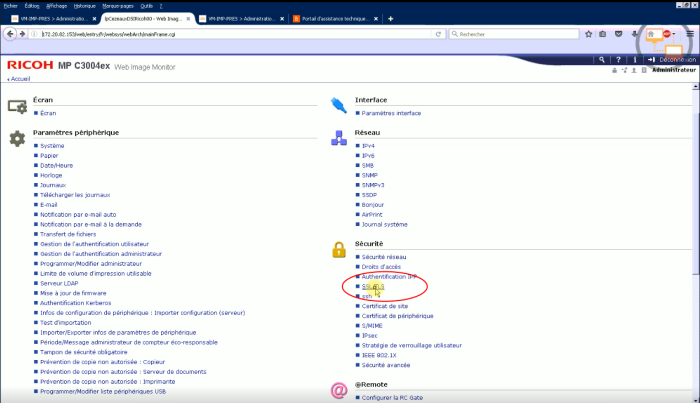Open the Firefox hamburger menu
700x403 pixels.
point(689,34)
